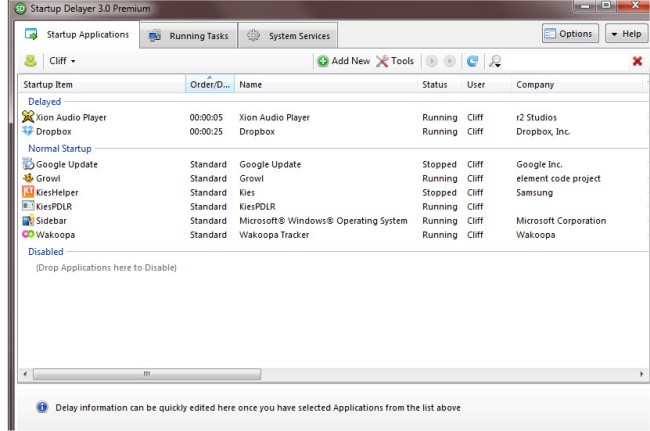Select the KiesPDLR startup item text
The width and height of the screenshot is (650, 431).
[x=54, y=206]
